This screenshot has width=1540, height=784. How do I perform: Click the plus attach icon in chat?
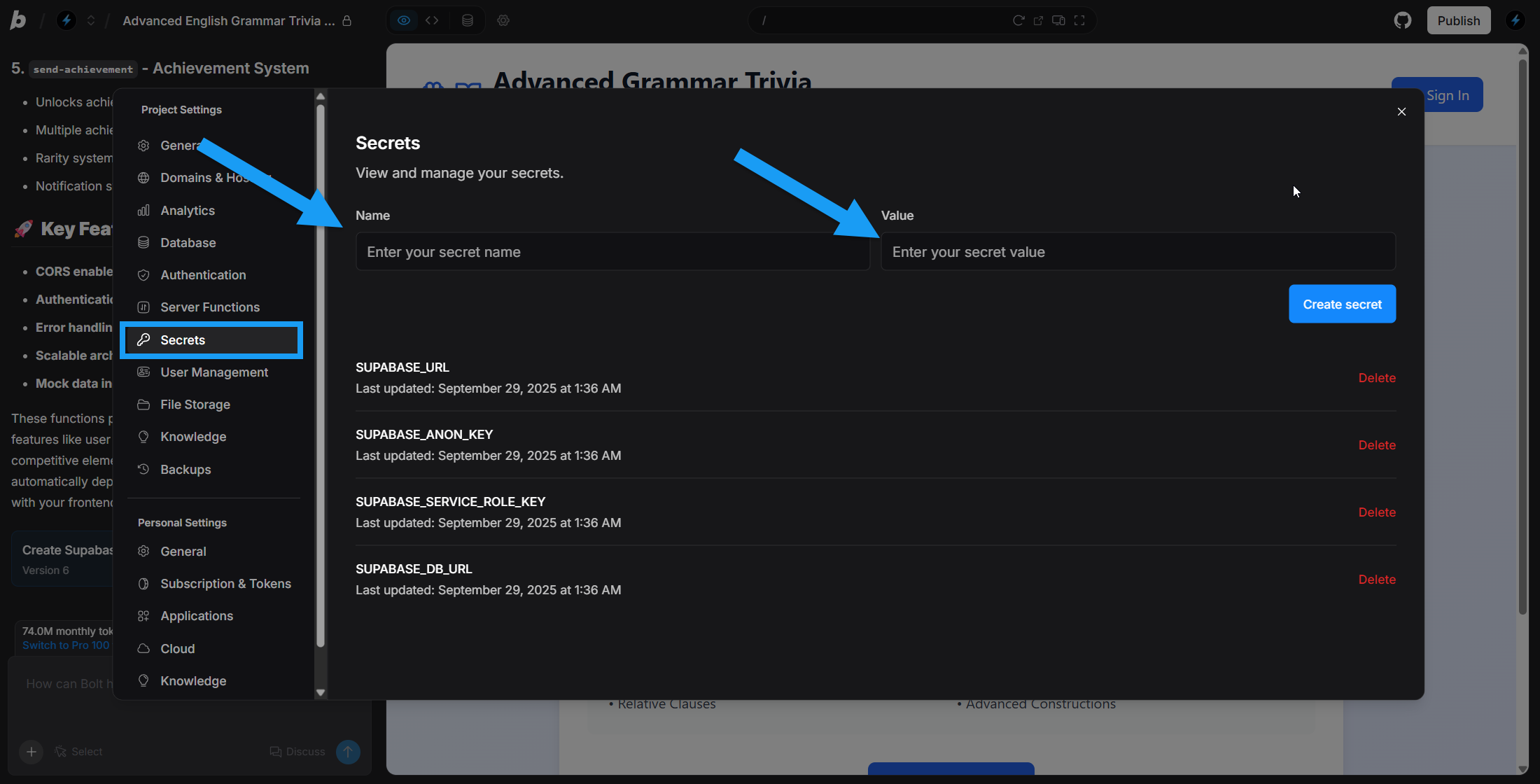[x=31, y=752]
